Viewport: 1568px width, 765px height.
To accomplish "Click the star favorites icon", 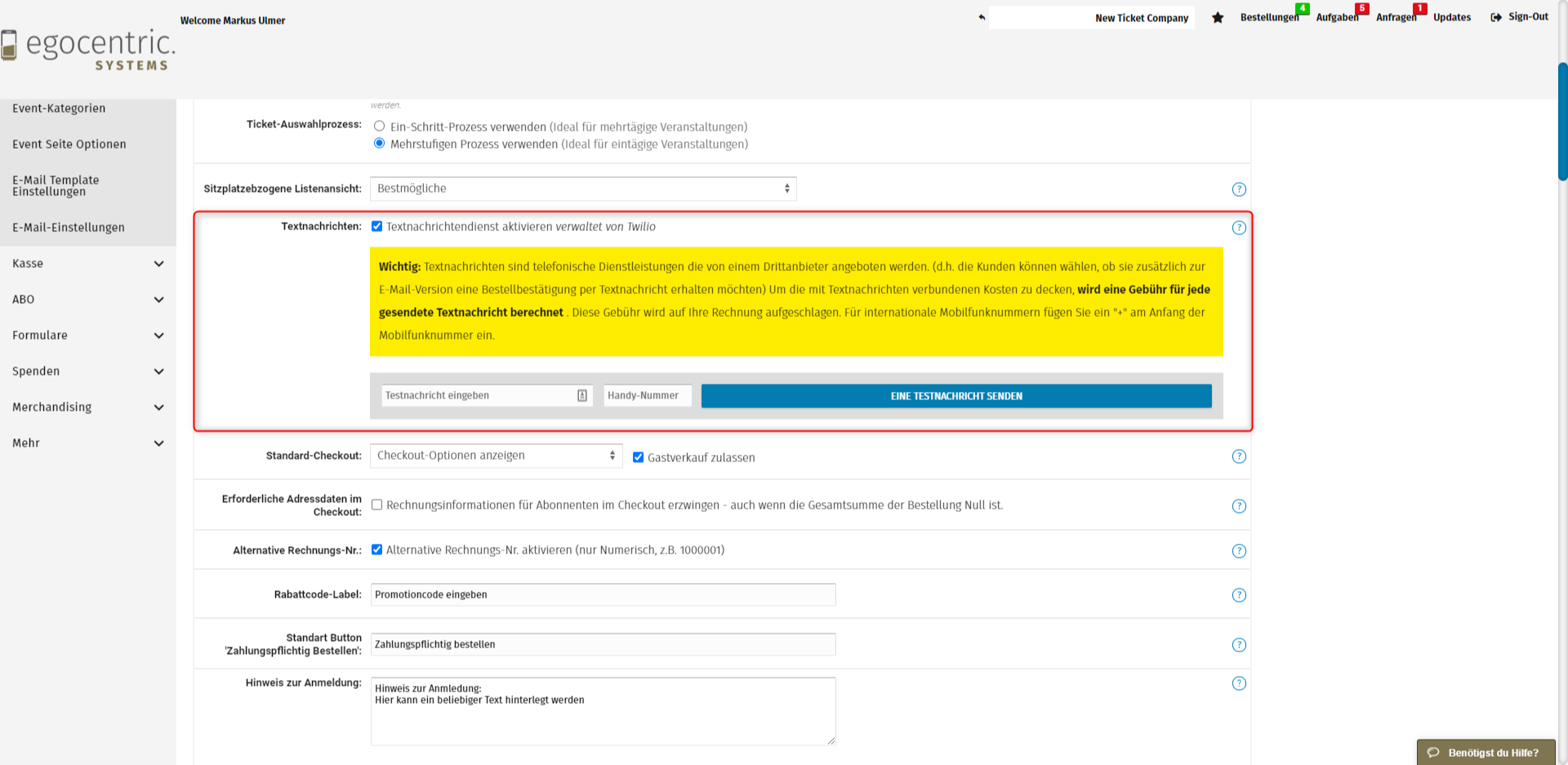I will click(1218, 18).
